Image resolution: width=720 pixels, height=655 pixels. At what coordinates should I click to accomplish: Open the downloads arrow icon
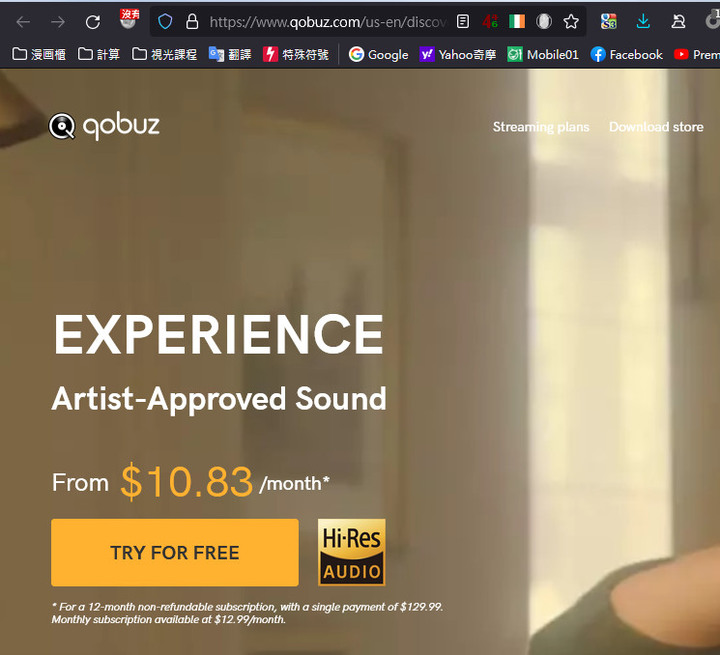[x=643, y=21]
